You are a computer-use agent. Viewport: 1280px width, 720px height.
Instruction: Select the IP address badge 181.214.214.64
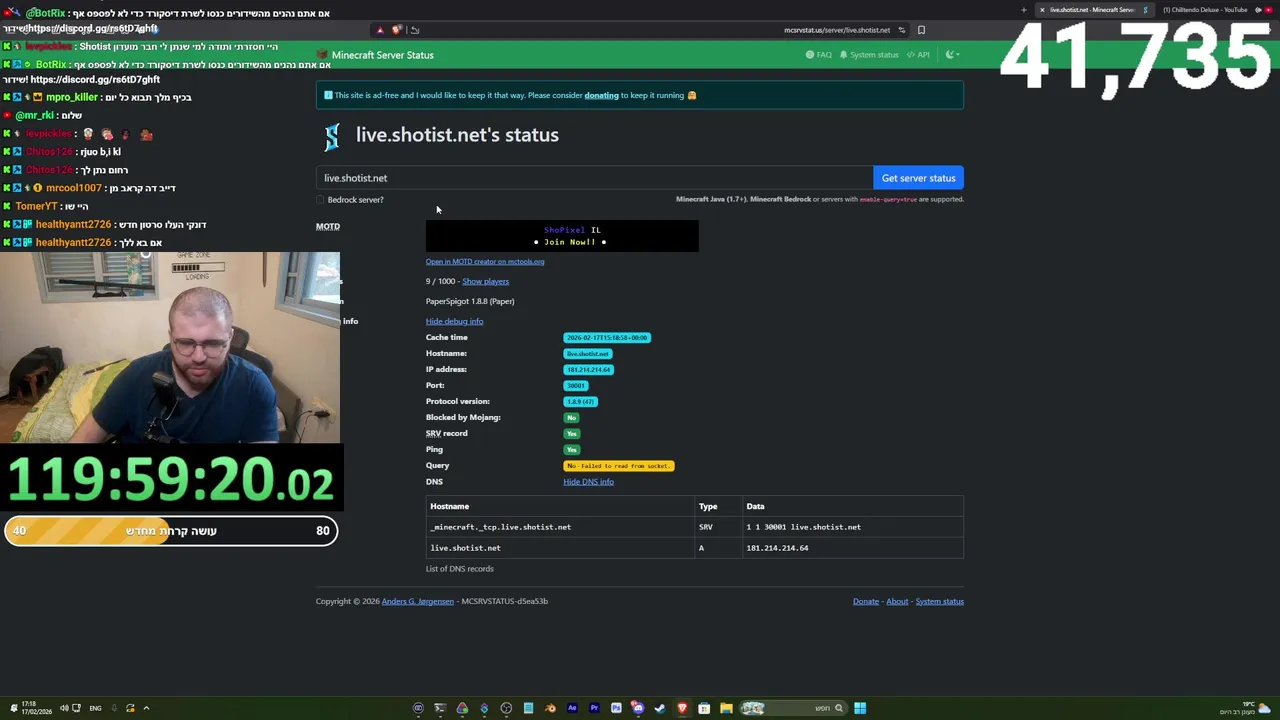click(x=589, y=369)
